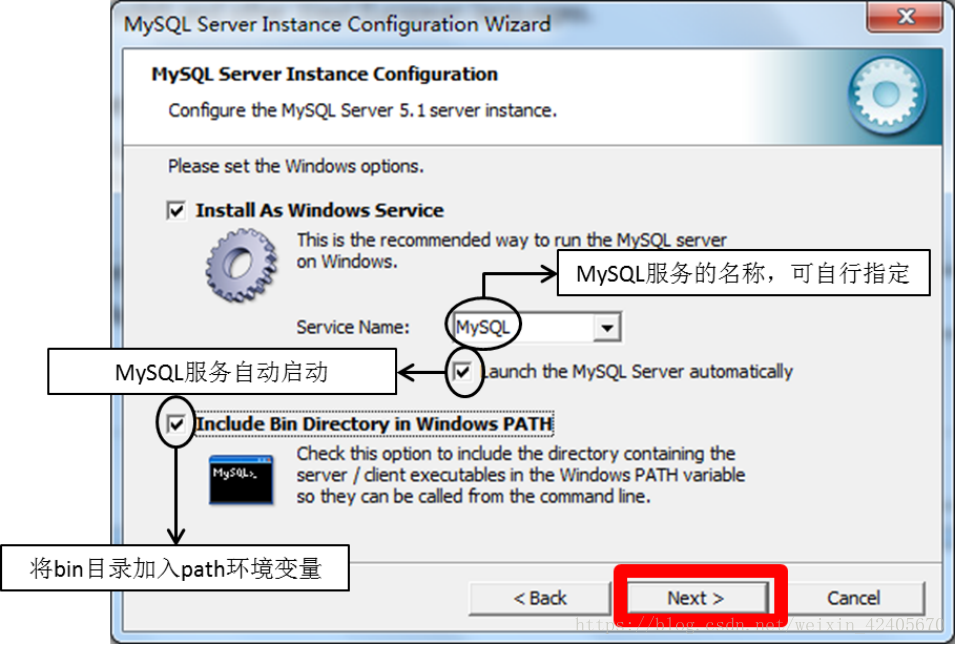Click the Next > button
This screenshot has width=956, height=645.
pos(697,598)
